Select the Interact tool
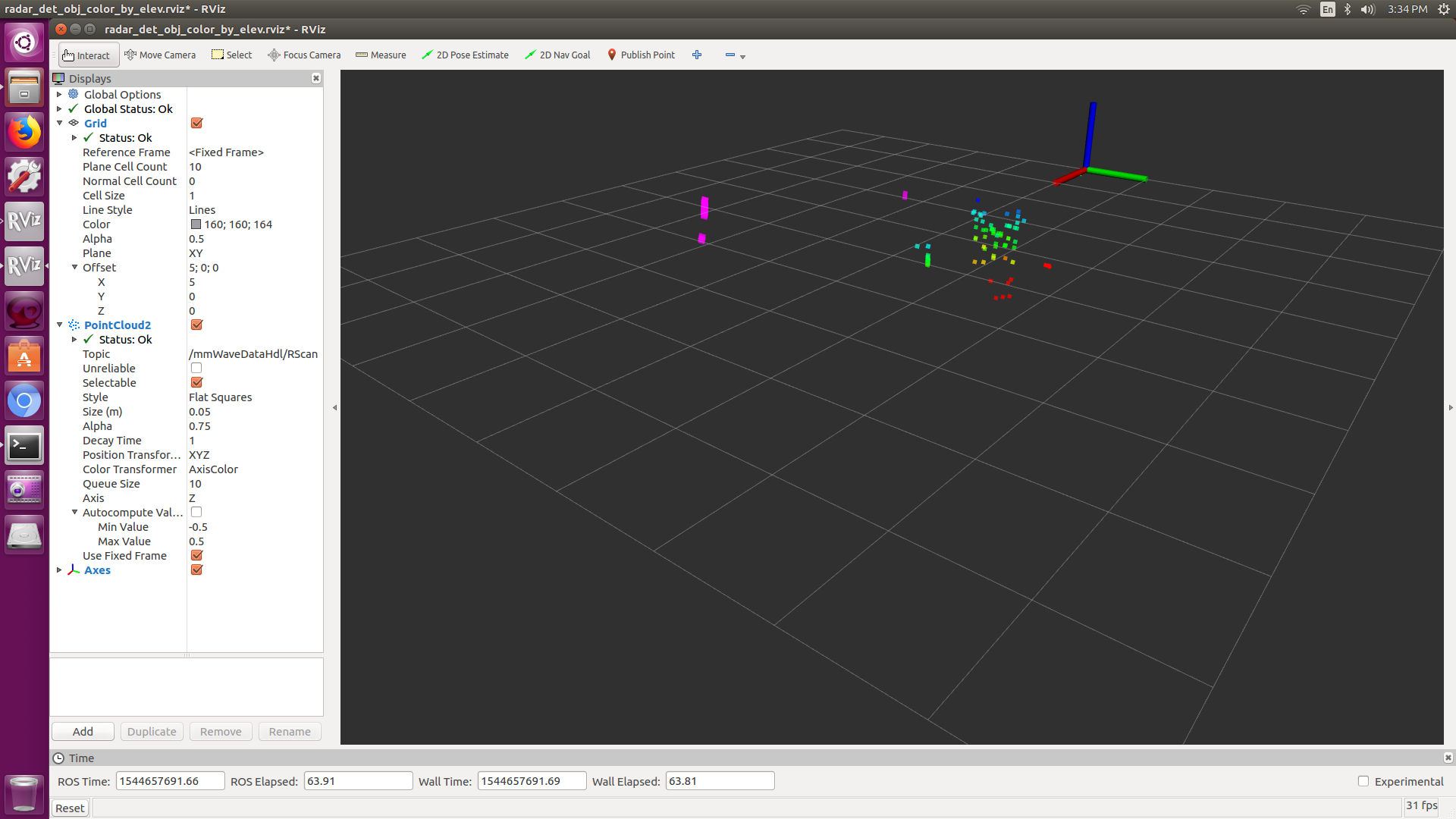The image size is (1456, 819). pos(87,55)
